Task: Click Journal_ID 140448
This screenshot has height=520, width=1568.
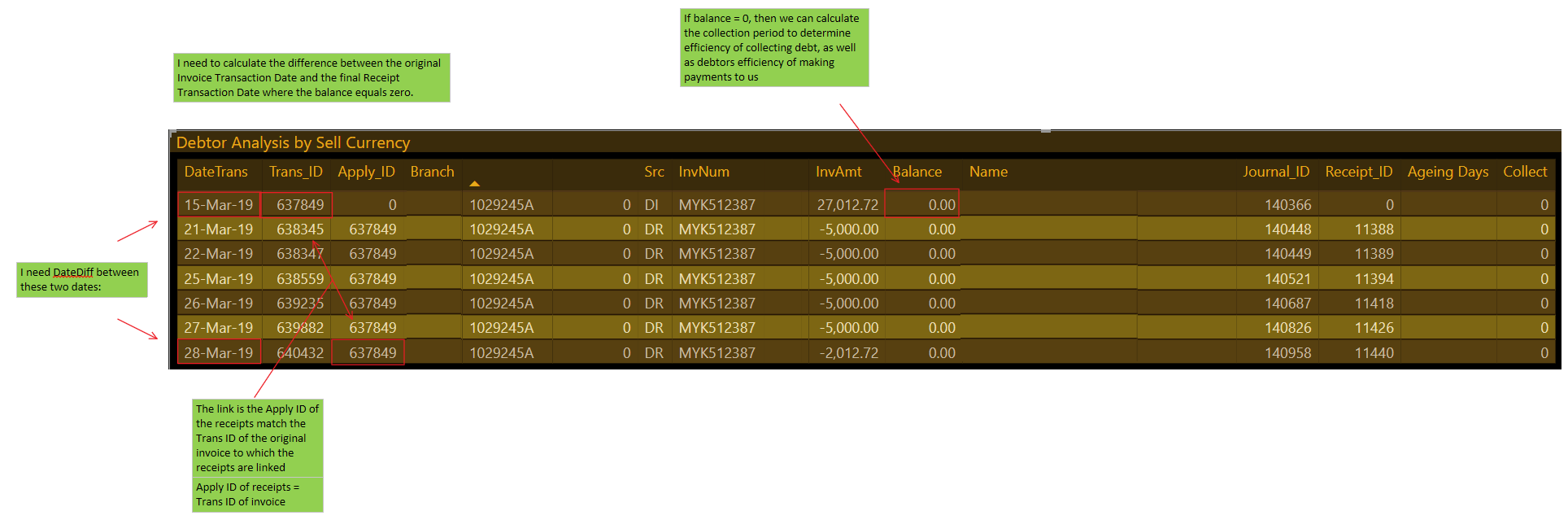Action: [1288, 229]
